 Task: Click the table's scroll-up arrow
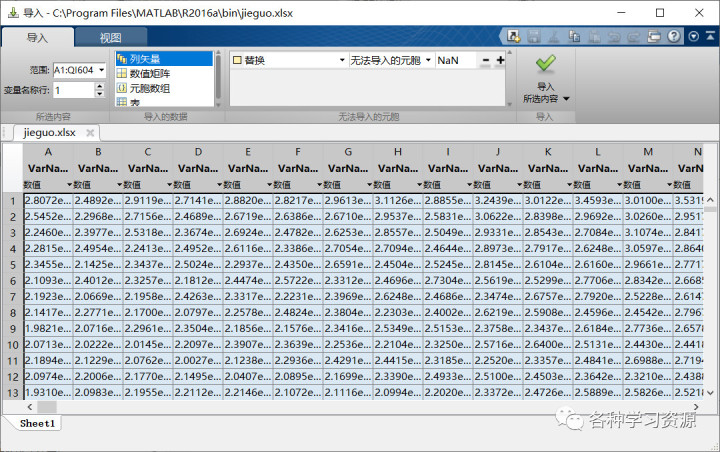tap(710, 200)
